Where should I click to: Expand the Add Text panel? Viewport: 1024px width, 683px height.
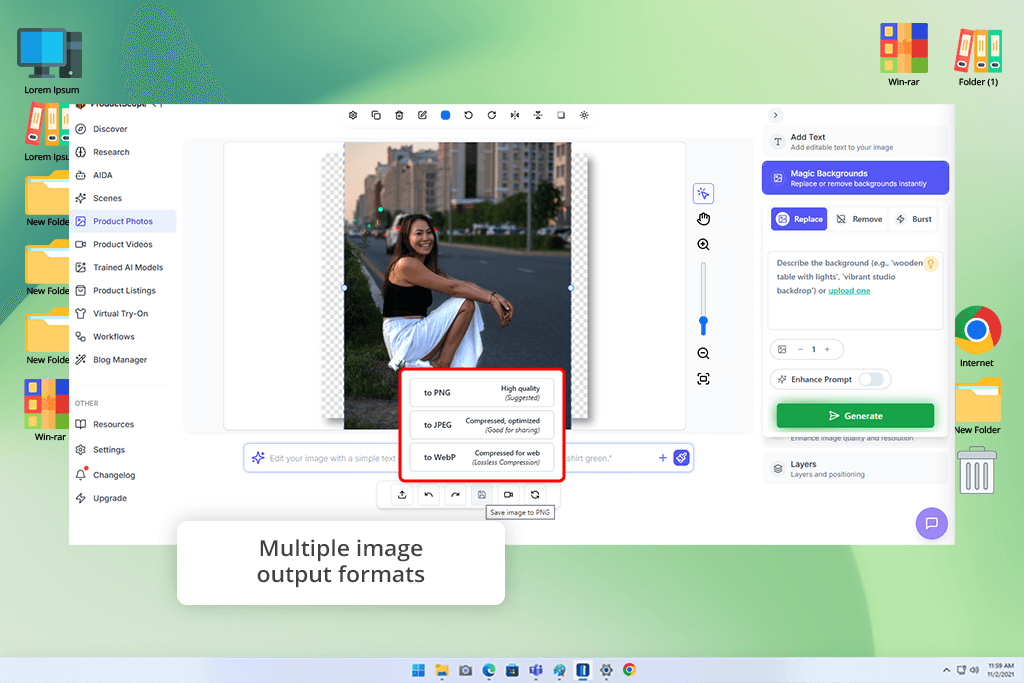[x=855, y=142]
